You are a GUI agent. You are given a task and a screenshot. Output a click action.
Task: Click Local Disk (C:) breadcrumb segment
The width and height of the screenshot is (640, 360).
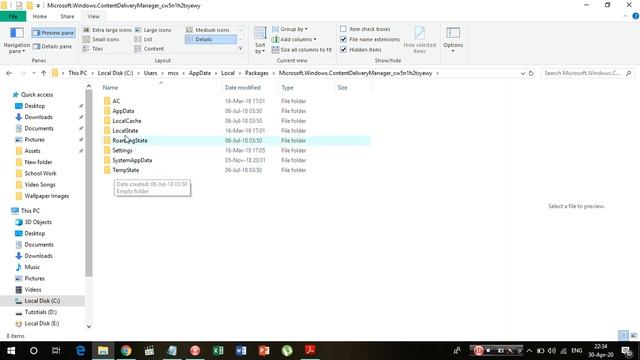(116, 73)
